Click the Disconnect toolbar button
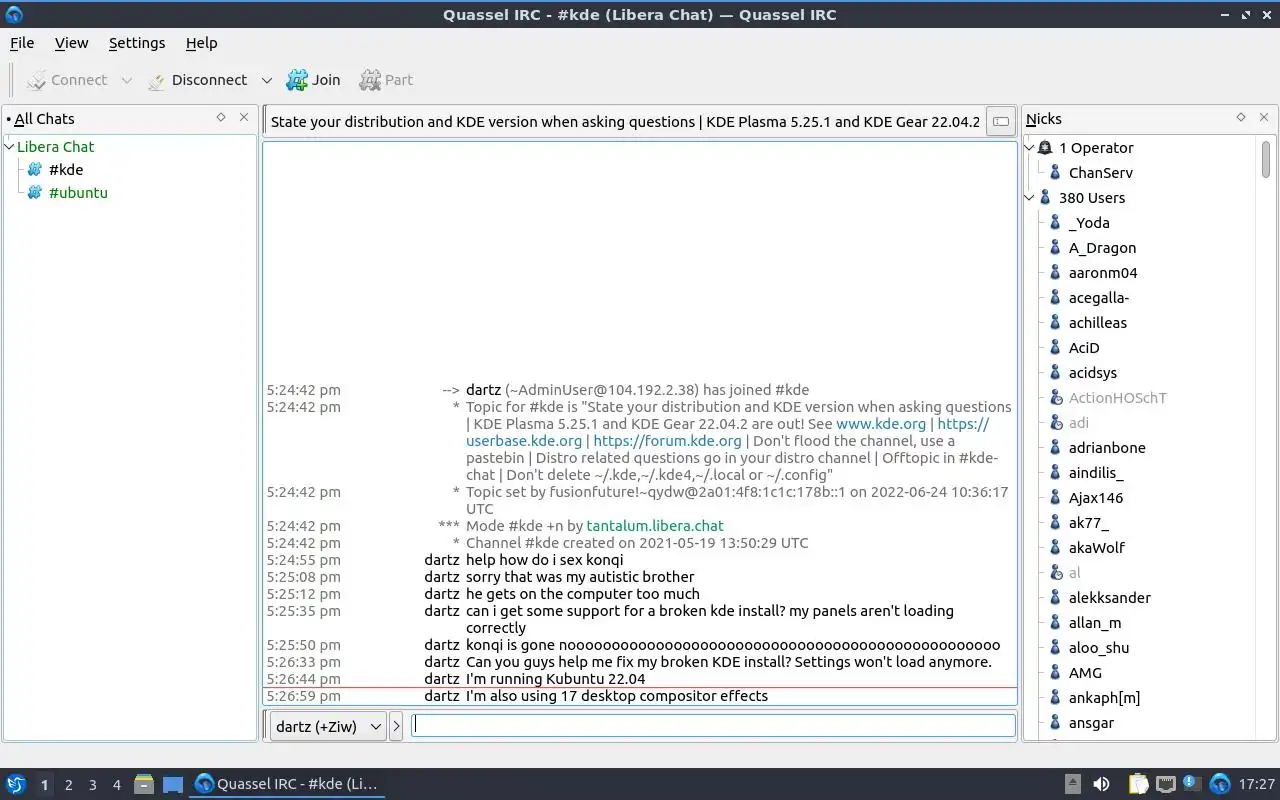Image resolution: width=1280 pixels, height=800 pixels. (197, 80)
